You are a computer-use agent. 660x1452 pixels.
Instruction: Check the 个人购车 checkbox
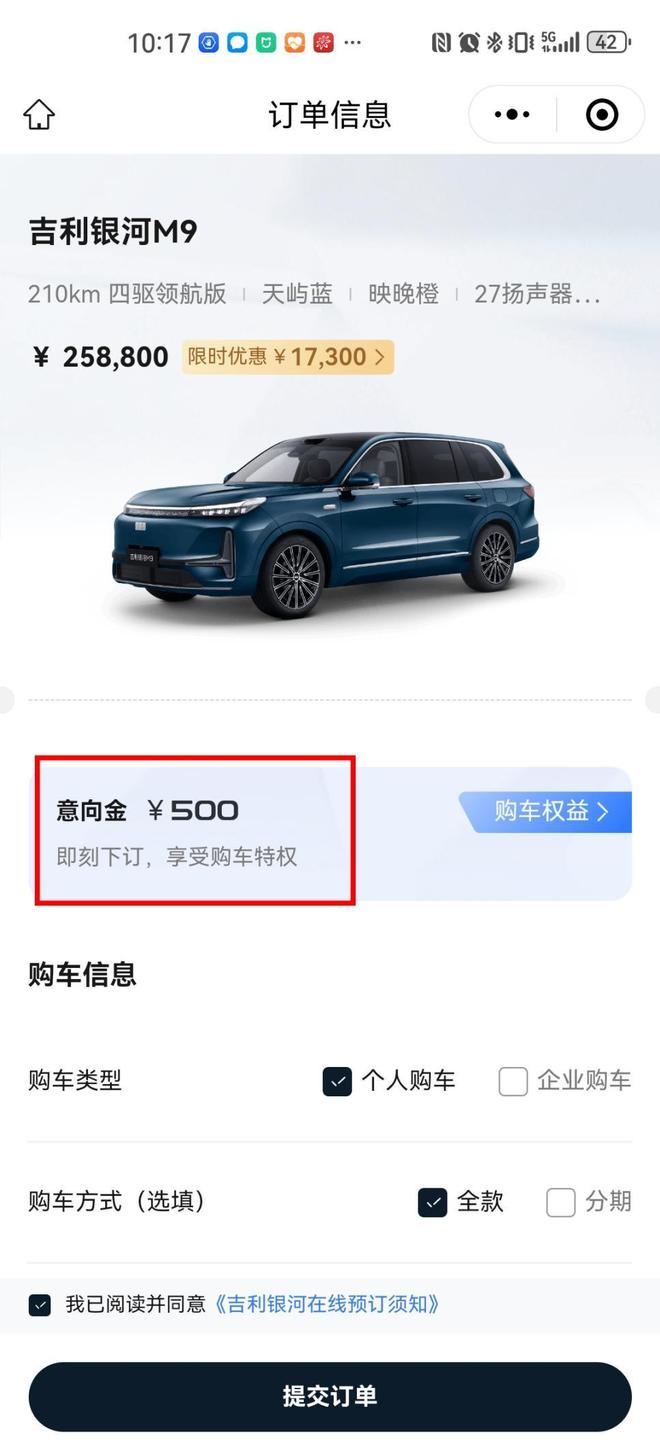point(337,1081)
